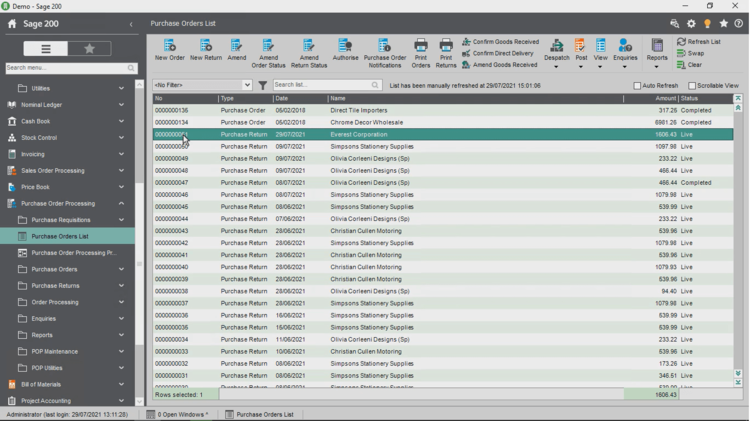Sort list by Status column header
The width and height of the screenshot is (750, 421).
tap(706, 99)
